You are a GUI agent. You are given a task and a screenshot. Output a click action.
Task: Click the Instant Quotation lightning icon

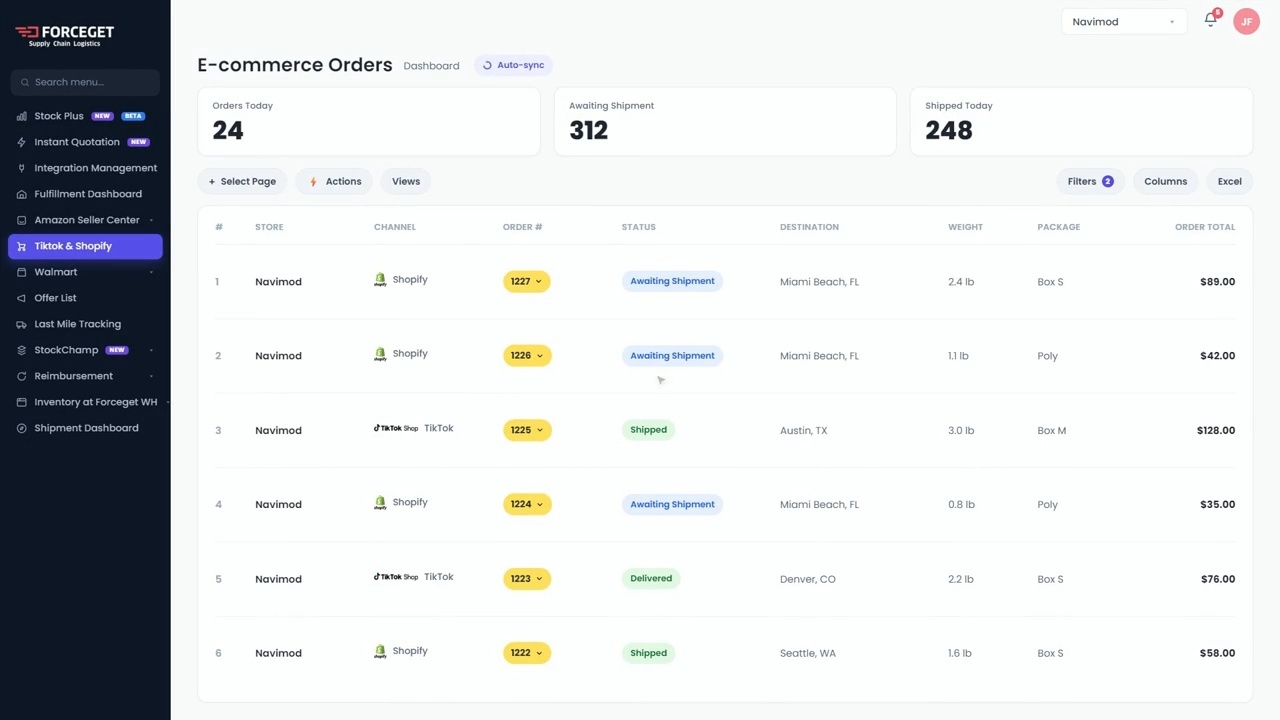22,142
